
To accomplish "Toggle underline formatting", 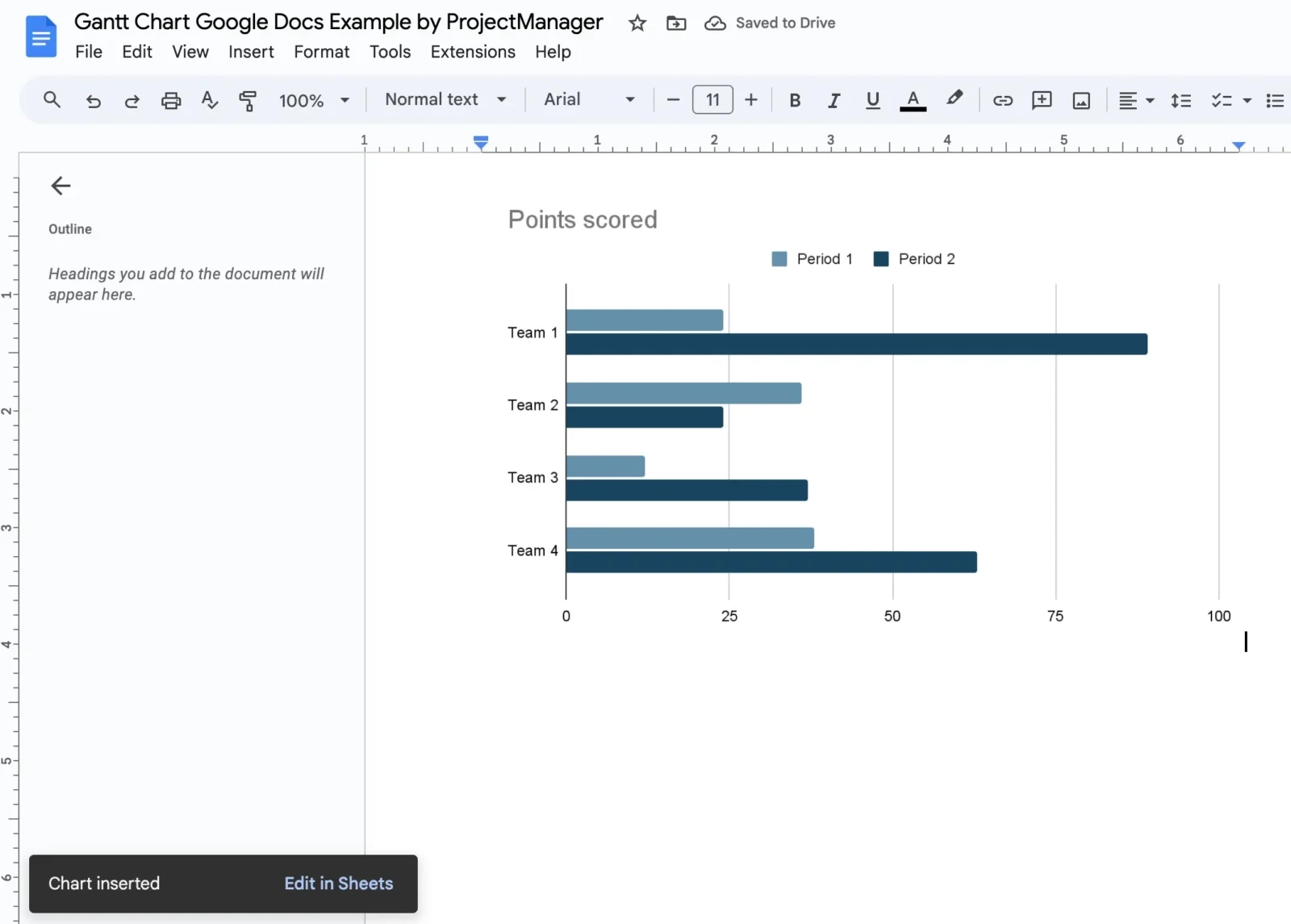I will click(x=873, y=100).
